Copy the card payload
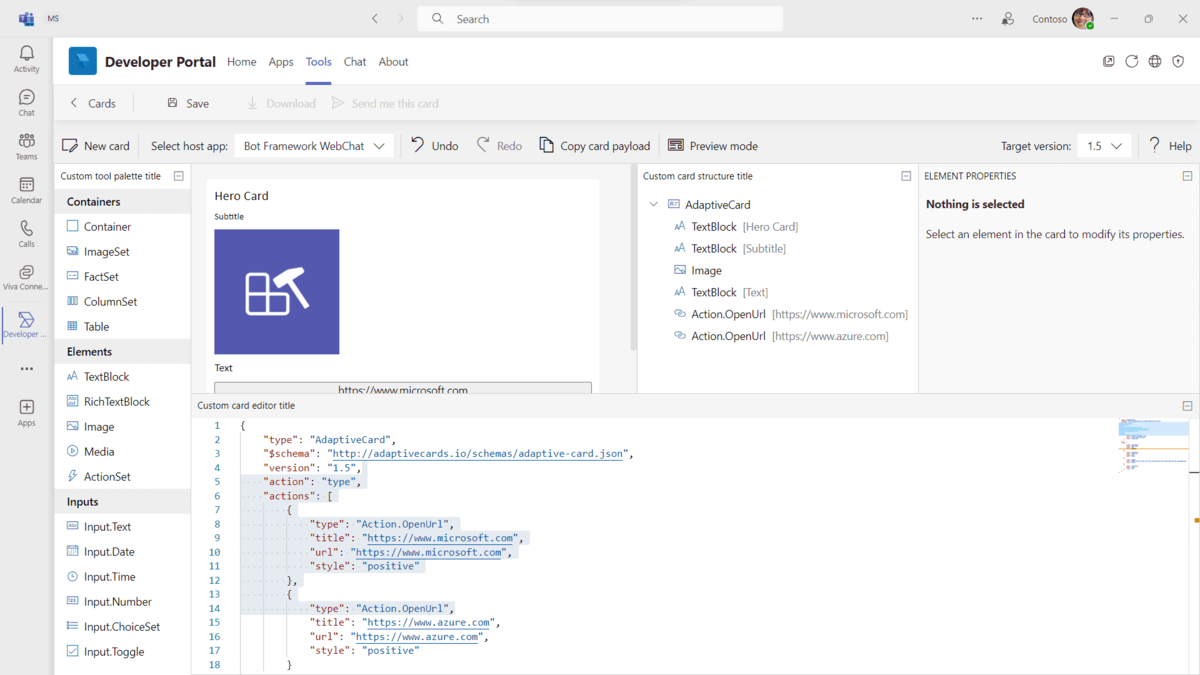The width and height of the screenshot is (1200, 675). click(x=594, y=145)
